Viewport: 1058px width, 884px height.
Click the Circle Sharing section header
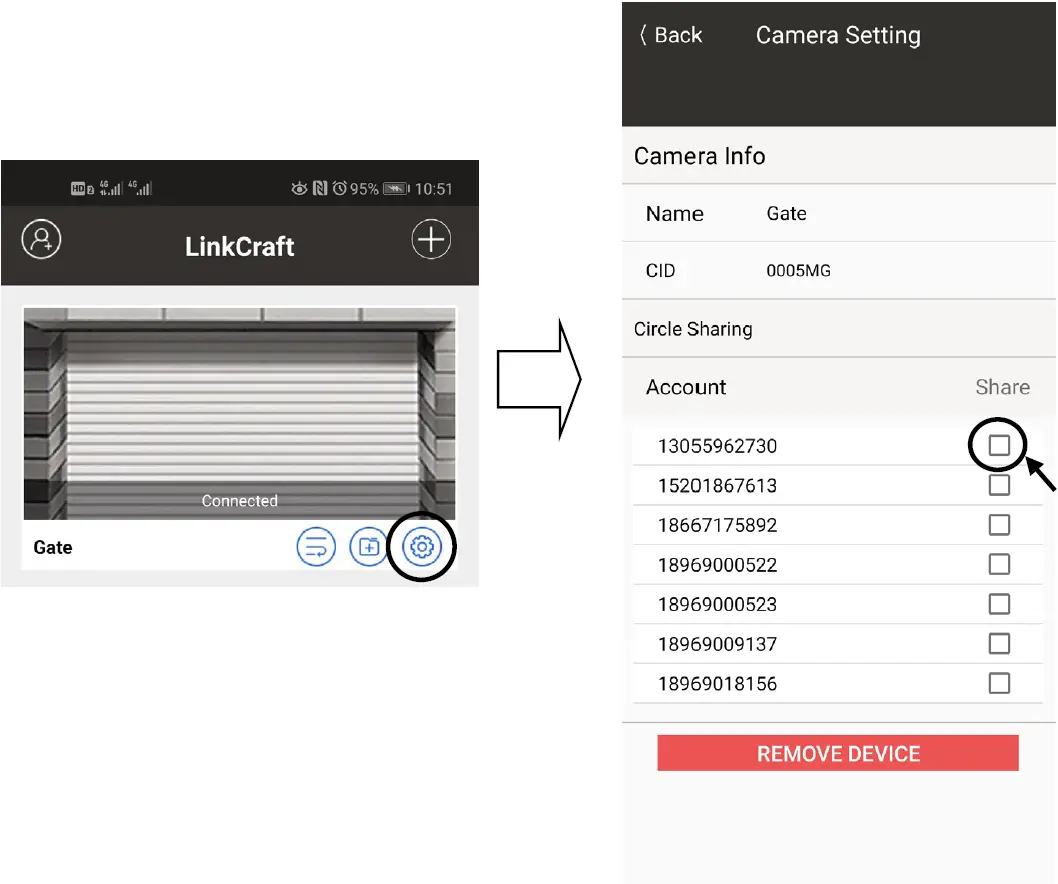[x=693, y=329]
